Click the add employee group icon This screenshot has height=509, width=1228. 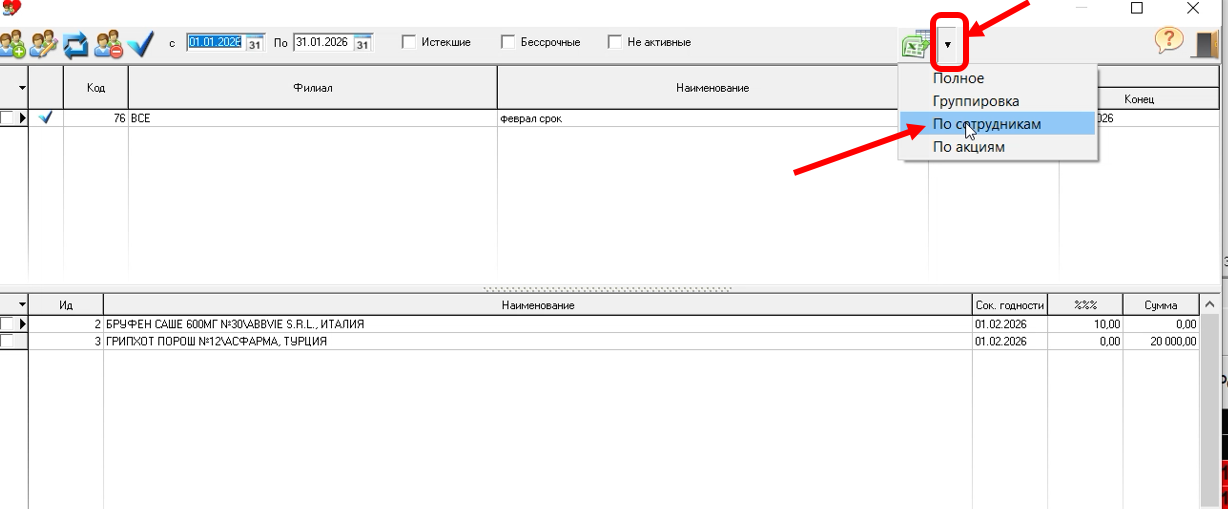pos(12,44)
